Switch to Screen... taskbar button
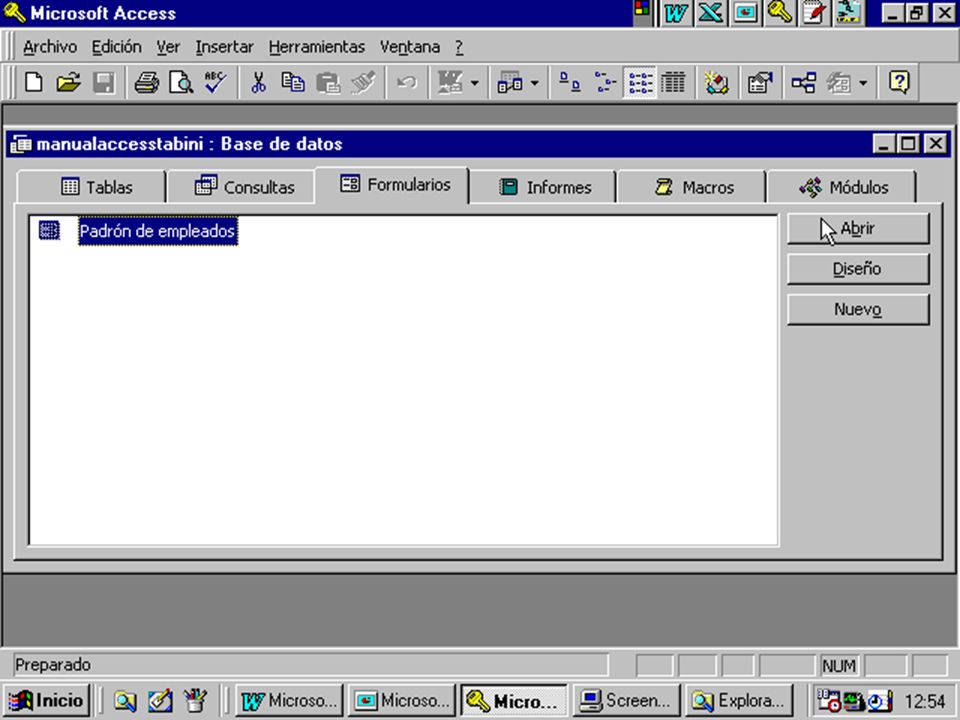 pos(626,700)
